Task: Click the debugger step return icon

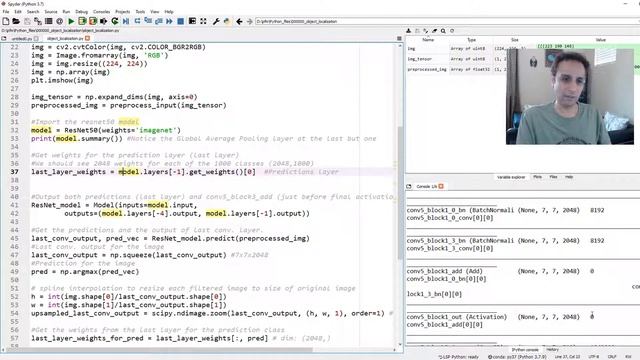Action: (x=158, y=21)
